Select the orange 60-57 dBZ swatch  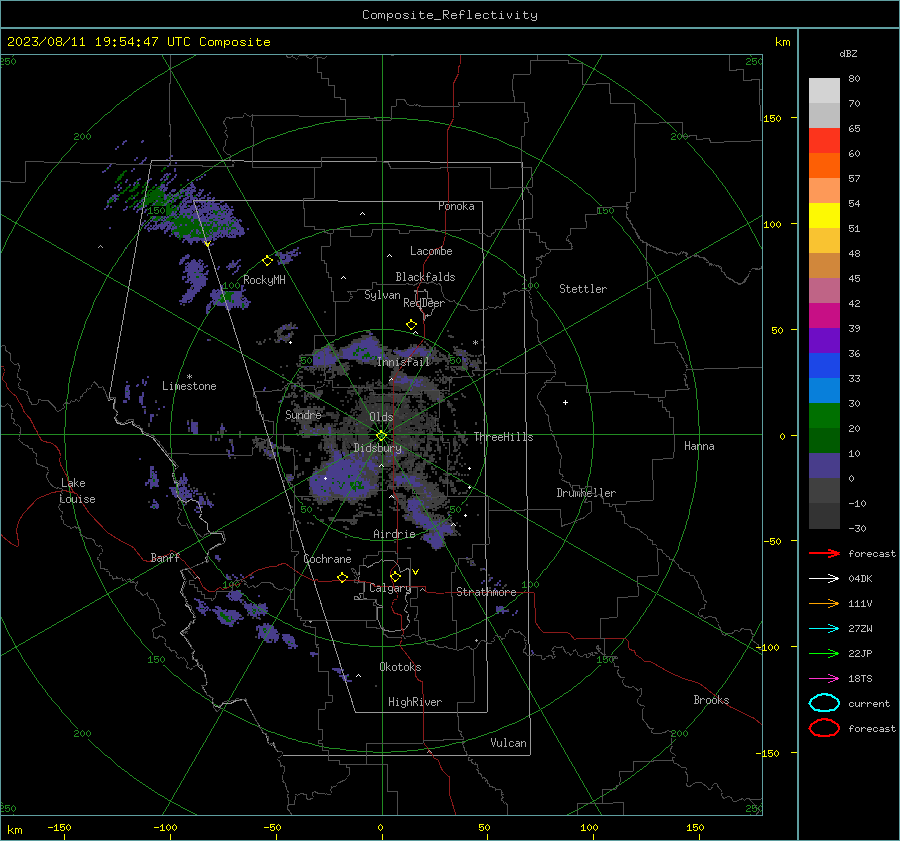pos(824,165)
